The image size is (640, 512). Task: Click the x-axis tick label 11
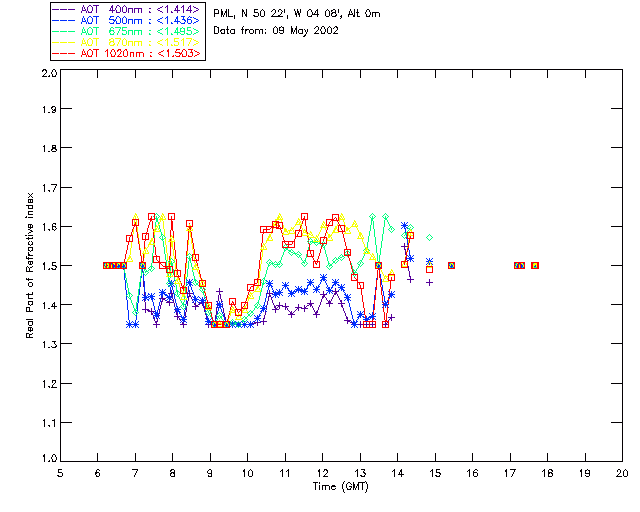coord(285,473)
